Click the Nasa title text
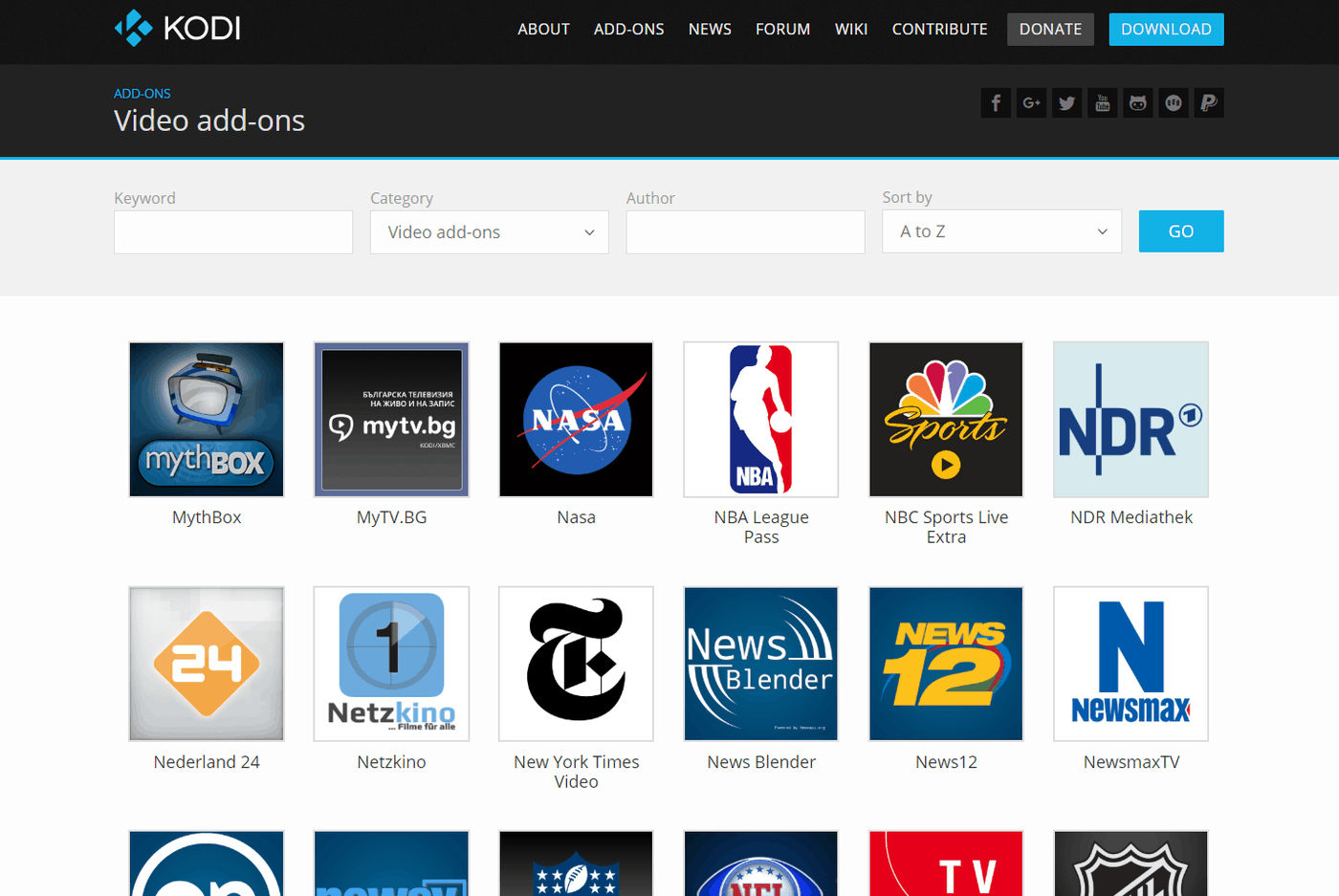1339x896 pixels. 576,517
